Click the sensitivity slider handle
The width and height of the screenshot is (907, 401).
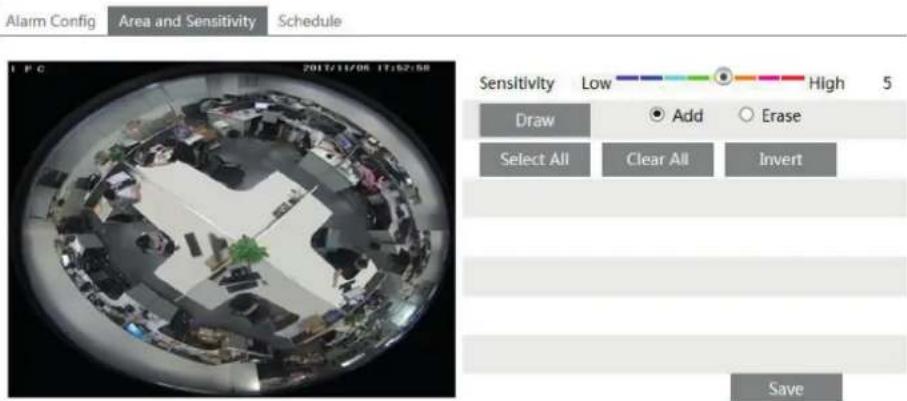click(722, 76)
